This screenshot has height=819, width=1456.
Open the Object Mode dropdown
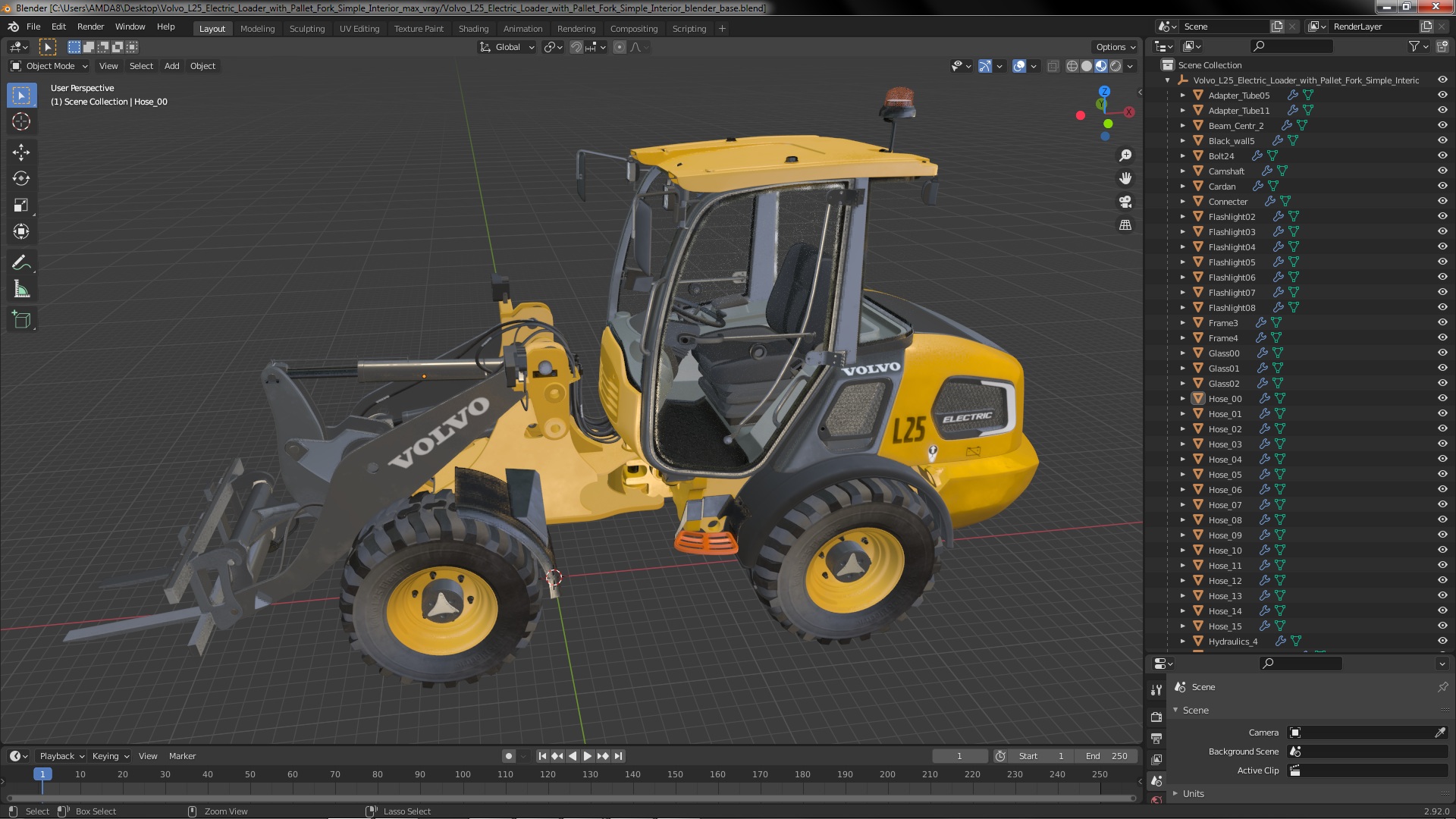[50, 67]
